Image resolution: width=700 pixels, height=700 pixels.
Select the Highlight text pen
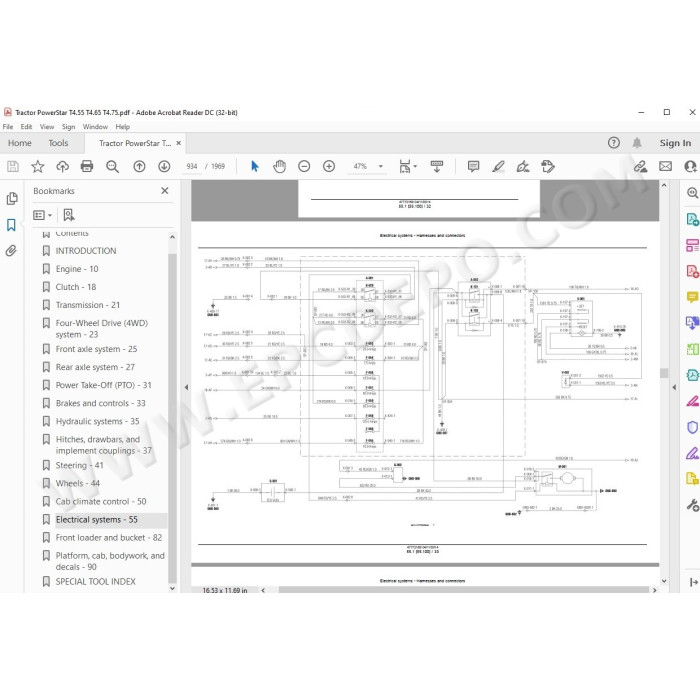498,167
